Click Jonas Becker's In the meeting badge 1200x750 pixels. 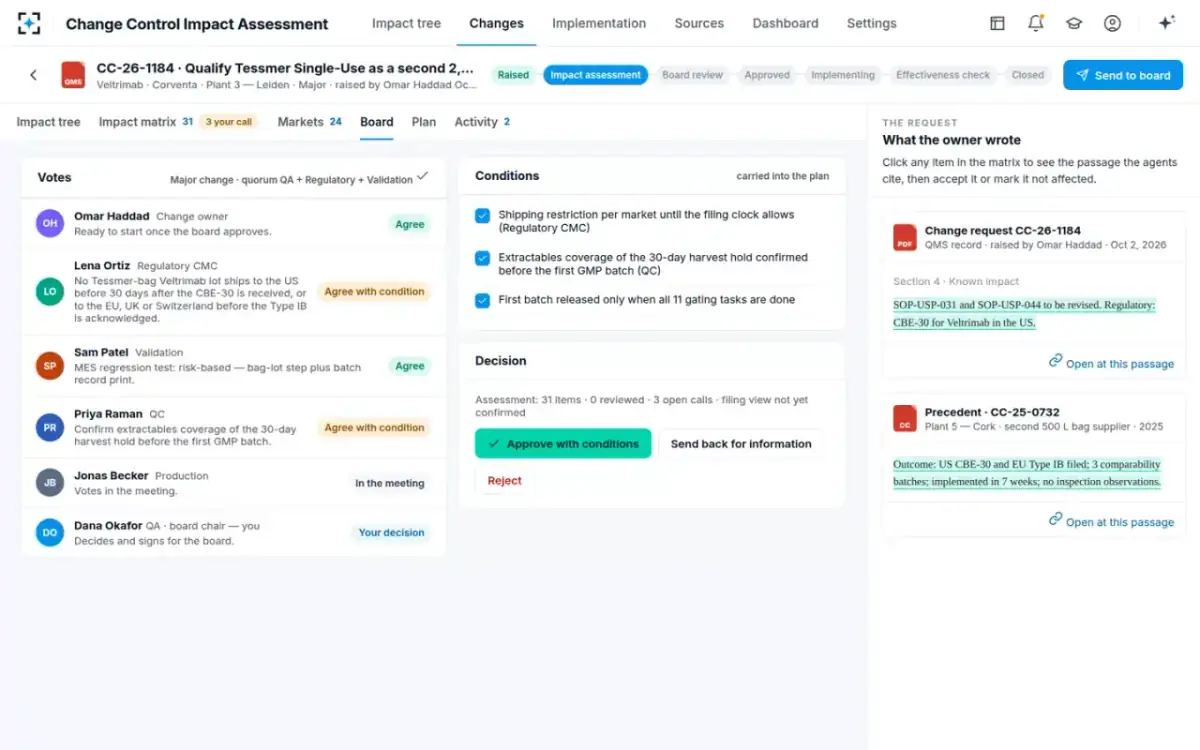point(390,483)
